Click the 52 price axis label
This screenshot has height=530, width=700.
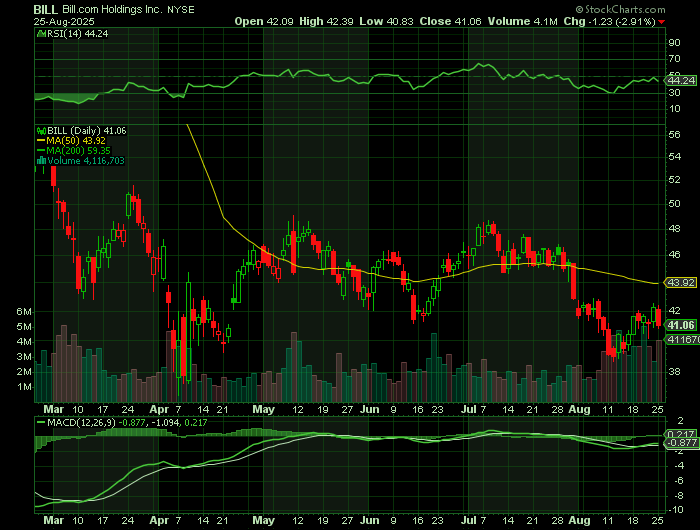point(675,179)
